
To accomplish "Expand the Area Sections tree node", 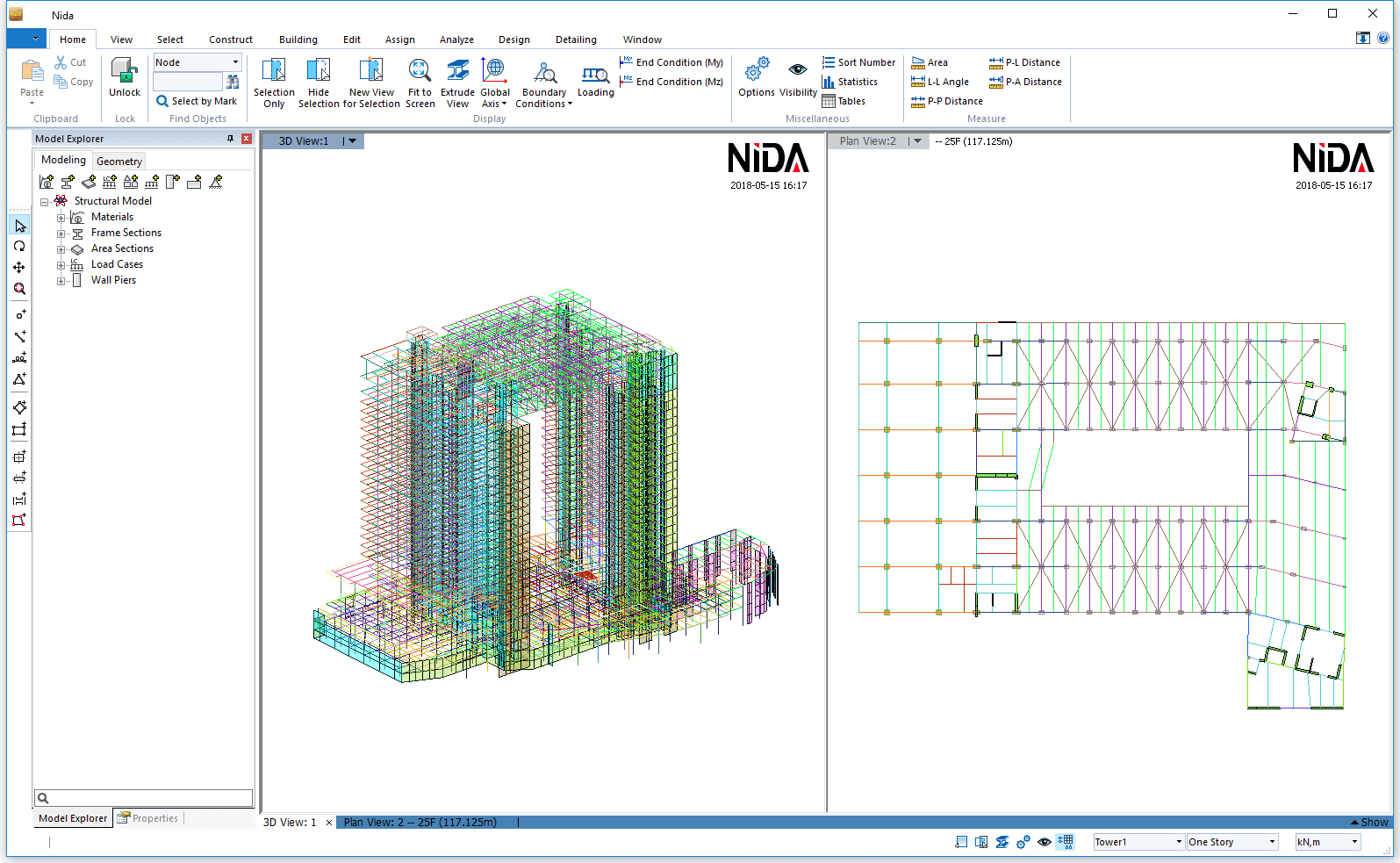I will click(61, 249).
